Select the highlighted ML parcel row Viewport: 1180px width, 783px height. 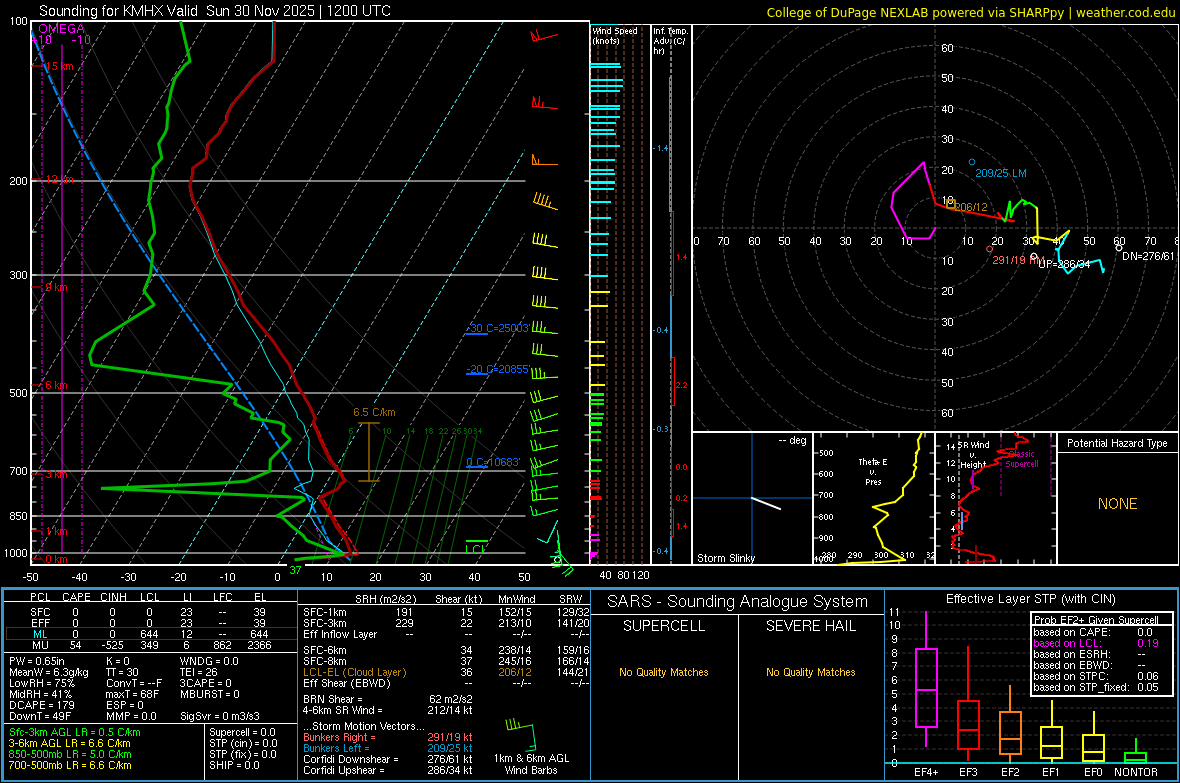150,634
